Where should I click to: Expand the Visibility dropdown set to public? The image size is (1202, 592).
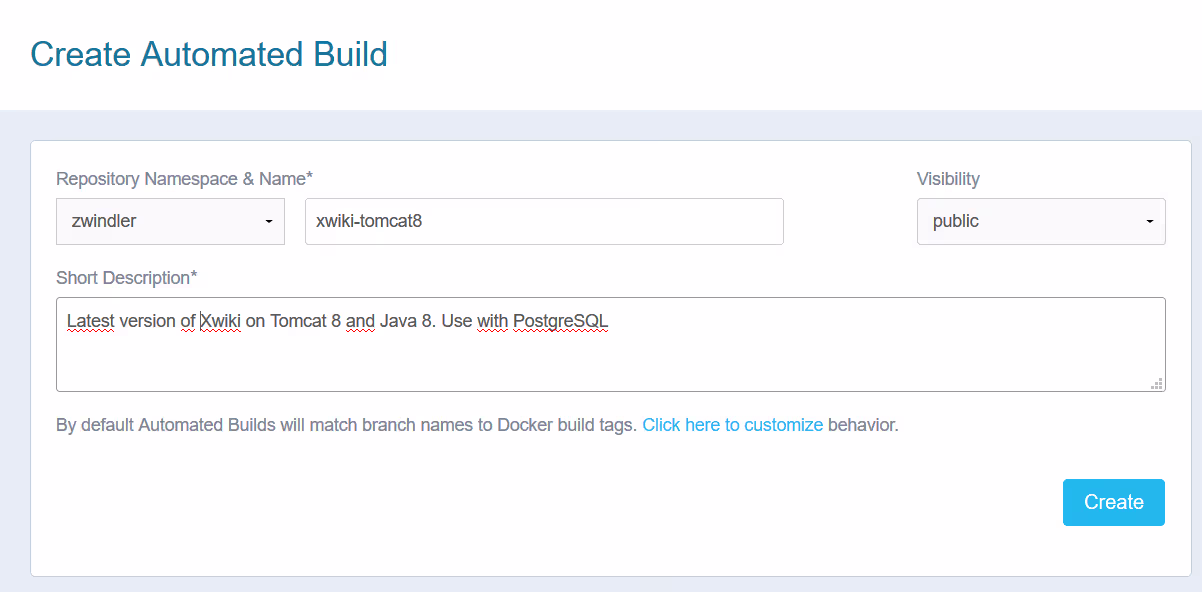point(1040,221)
